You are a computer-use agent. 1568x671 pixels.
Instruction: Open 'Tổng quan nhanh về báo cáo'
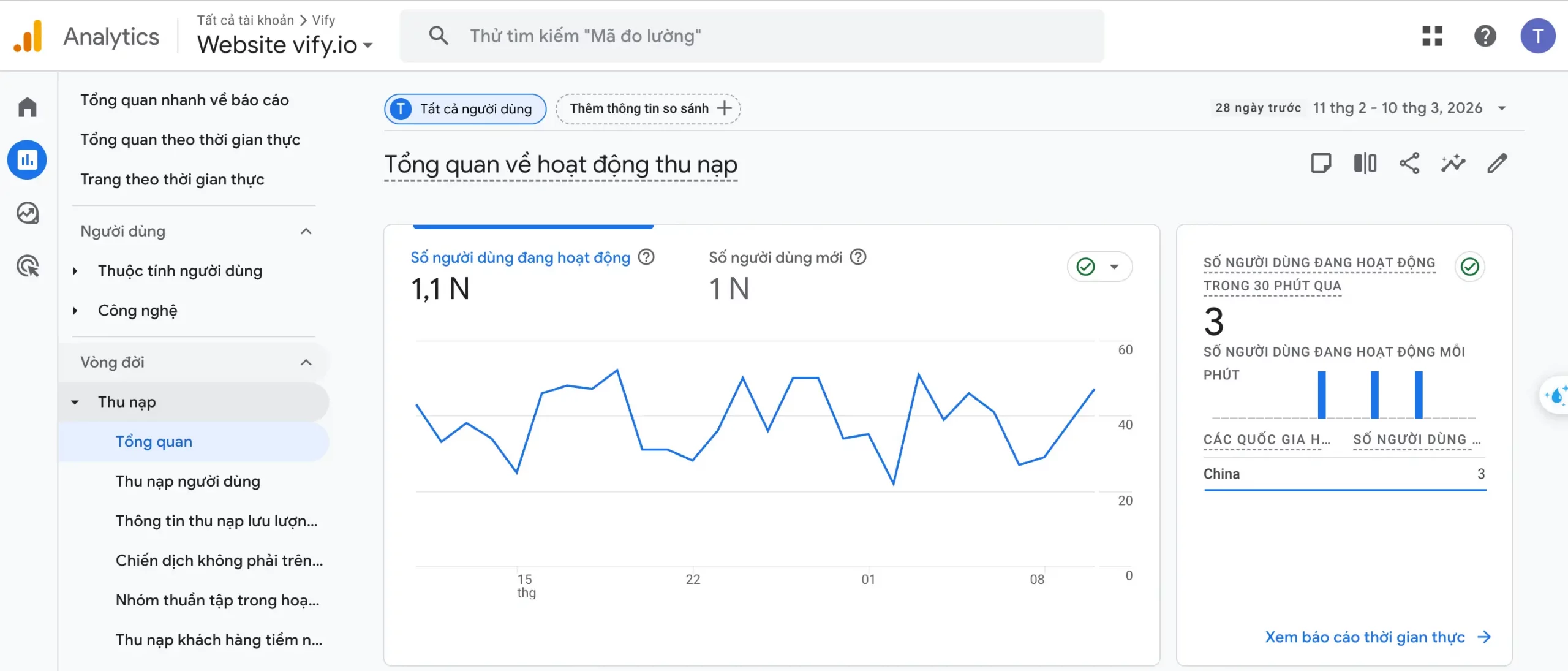point(184,99)
